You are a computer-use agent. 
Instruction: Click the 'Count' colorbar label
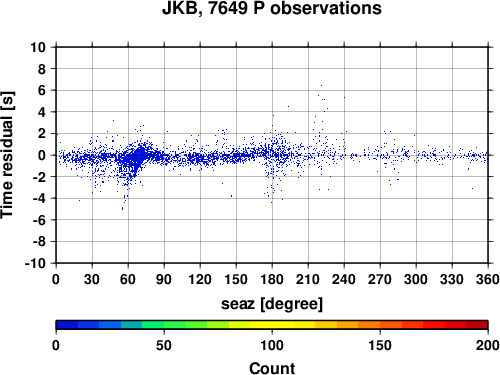pos(272,368)
